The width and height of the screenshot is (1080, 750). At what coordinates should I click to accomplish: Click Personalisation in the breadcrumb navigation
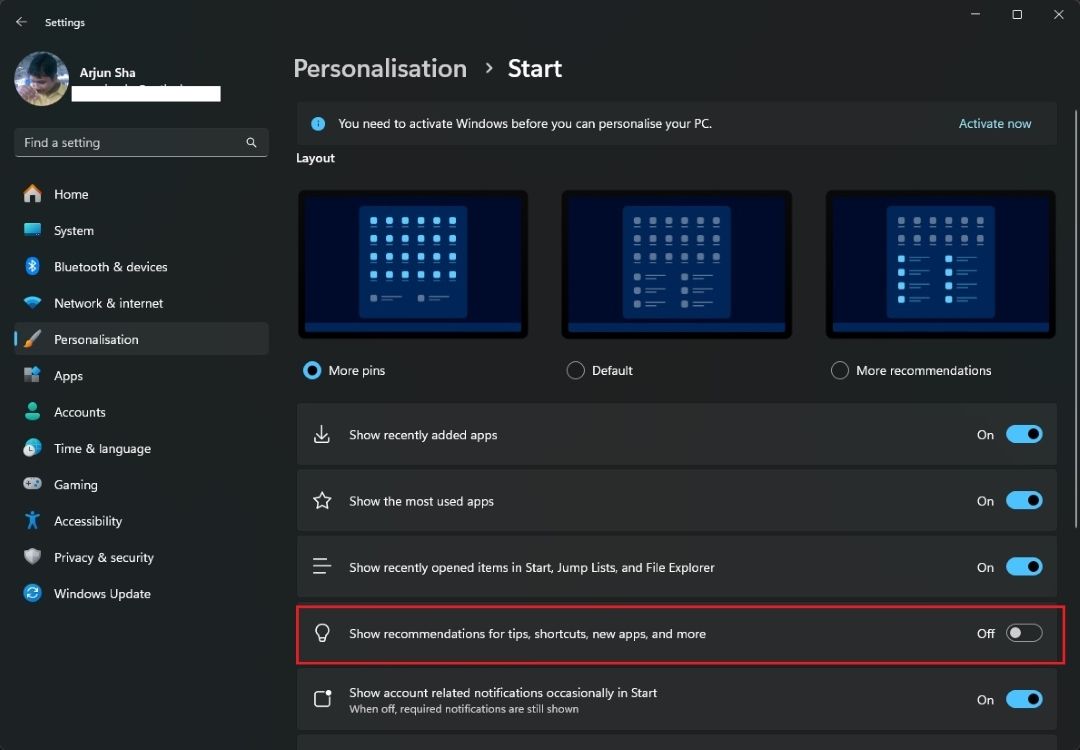[x=380, y=68]
